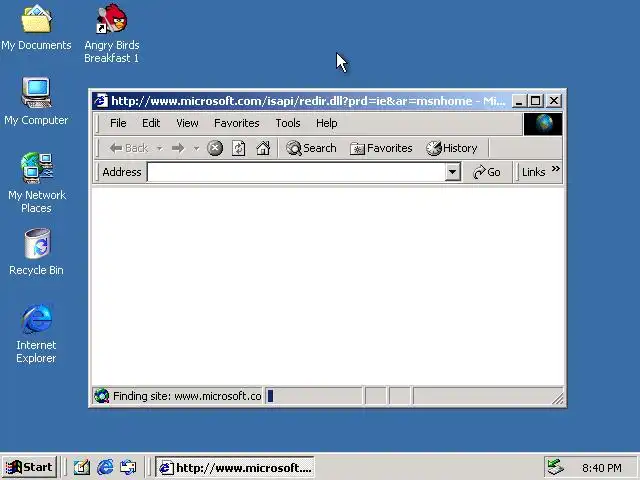Open the Back history dropdown arrow
This screenshot has width=640, height=480.
click(160, 148)
